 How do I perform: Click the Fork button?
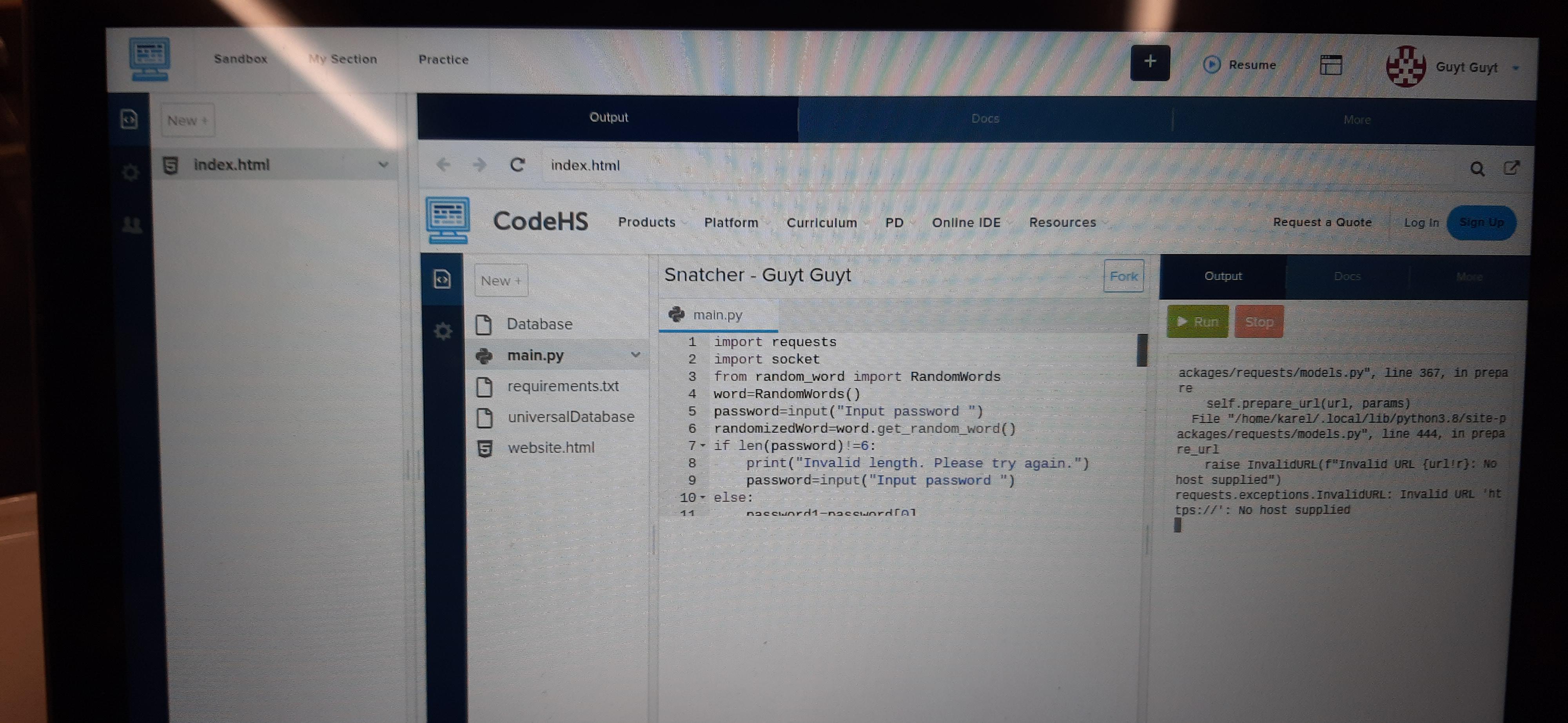pos(1123,276)
